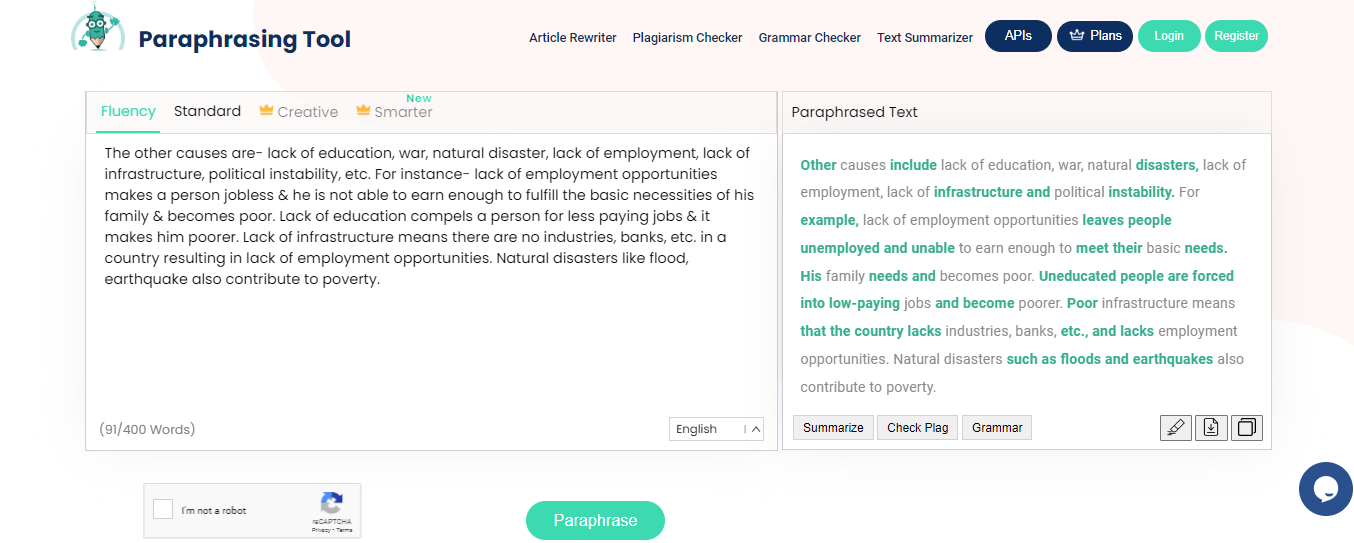The image size is (1354, 543).
Task: Open the Text Summarizer link
Action: (x=925, y=37)
